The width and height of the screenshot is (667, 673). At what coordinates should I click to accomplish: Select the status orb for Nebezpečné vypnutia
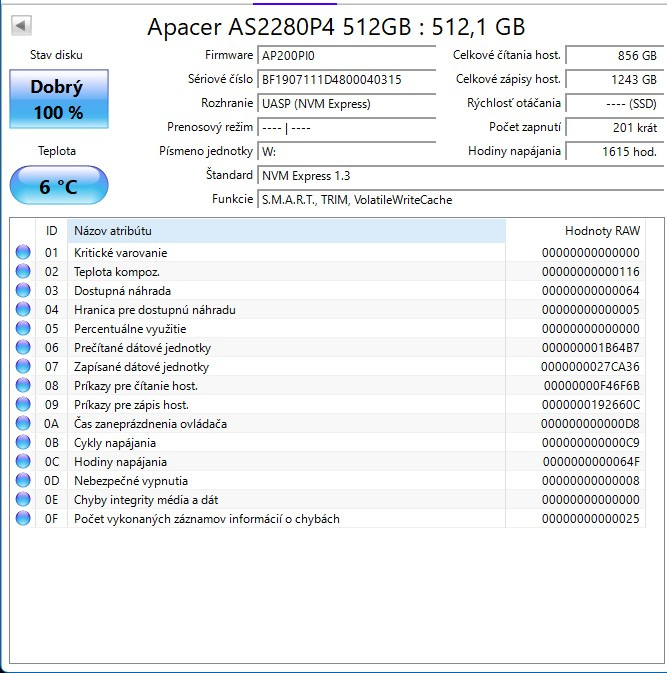coord(23,480)
